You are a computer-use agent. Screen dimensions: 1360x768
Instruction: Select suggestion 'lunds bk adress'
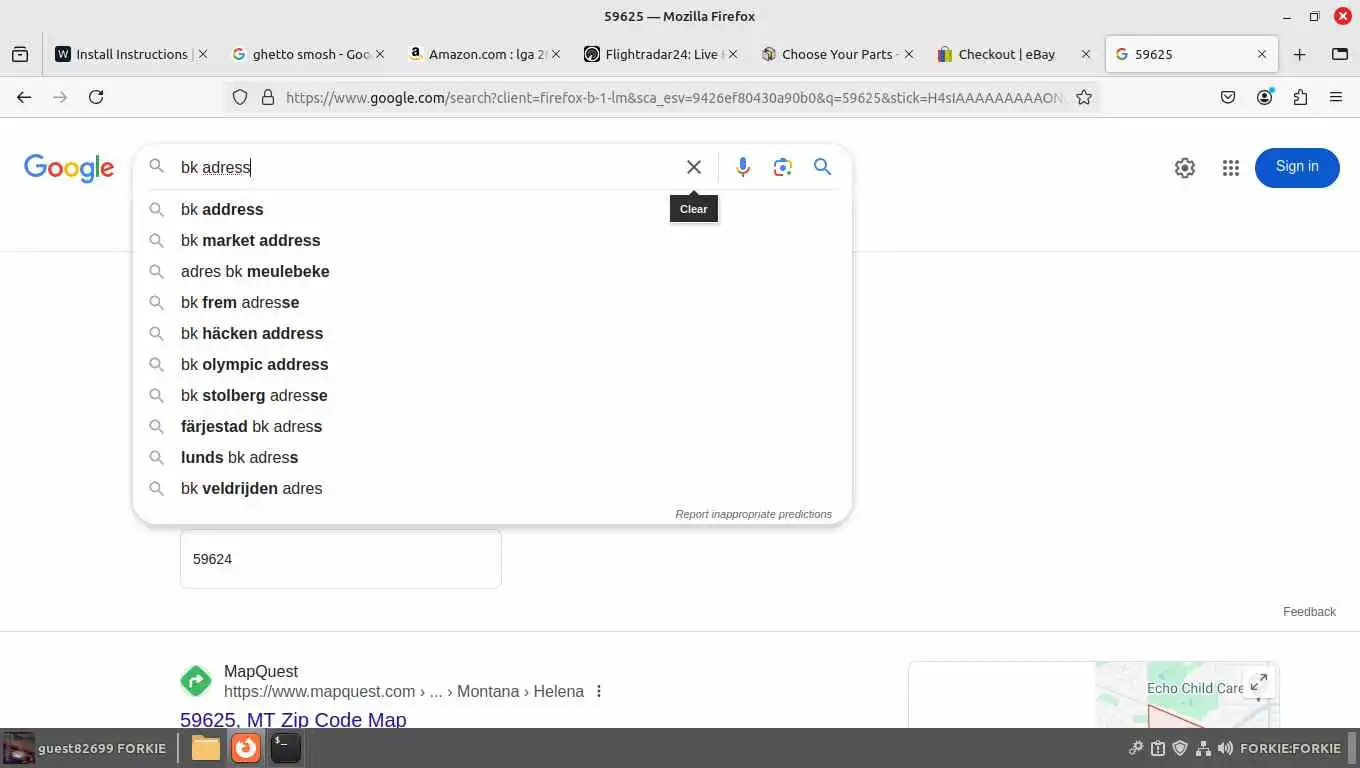[492, 457]
